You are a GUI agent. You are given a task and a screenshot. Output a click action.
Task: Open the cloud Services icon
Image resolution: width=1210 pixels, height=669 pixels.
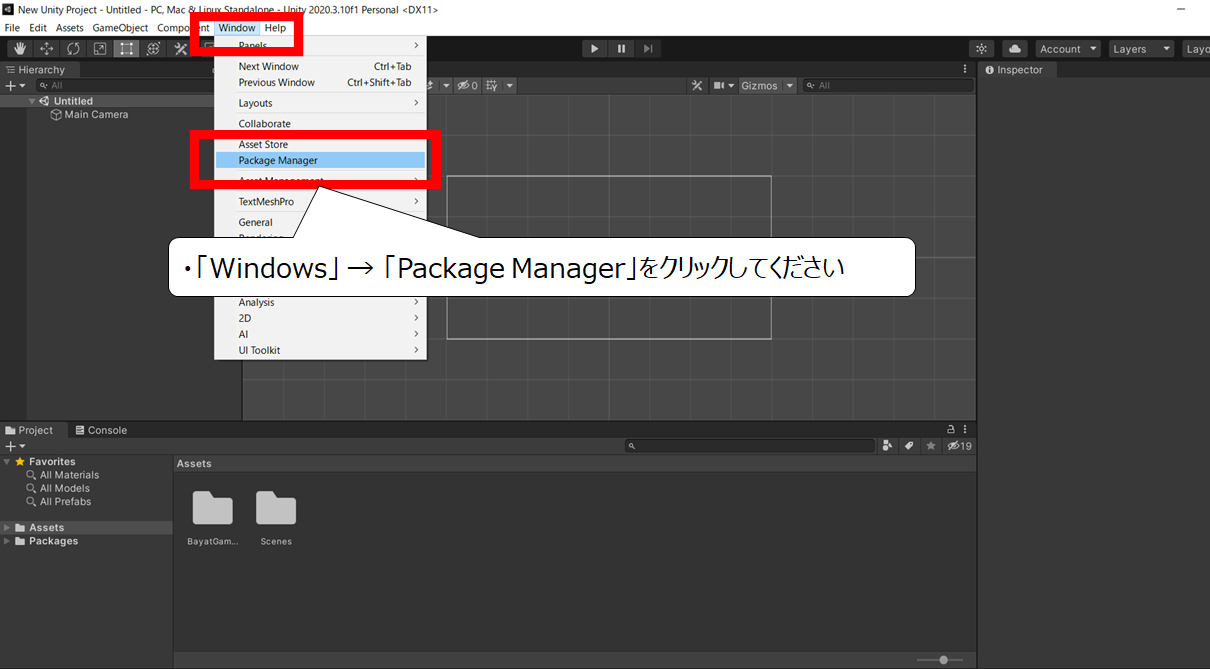(1015, 49)
